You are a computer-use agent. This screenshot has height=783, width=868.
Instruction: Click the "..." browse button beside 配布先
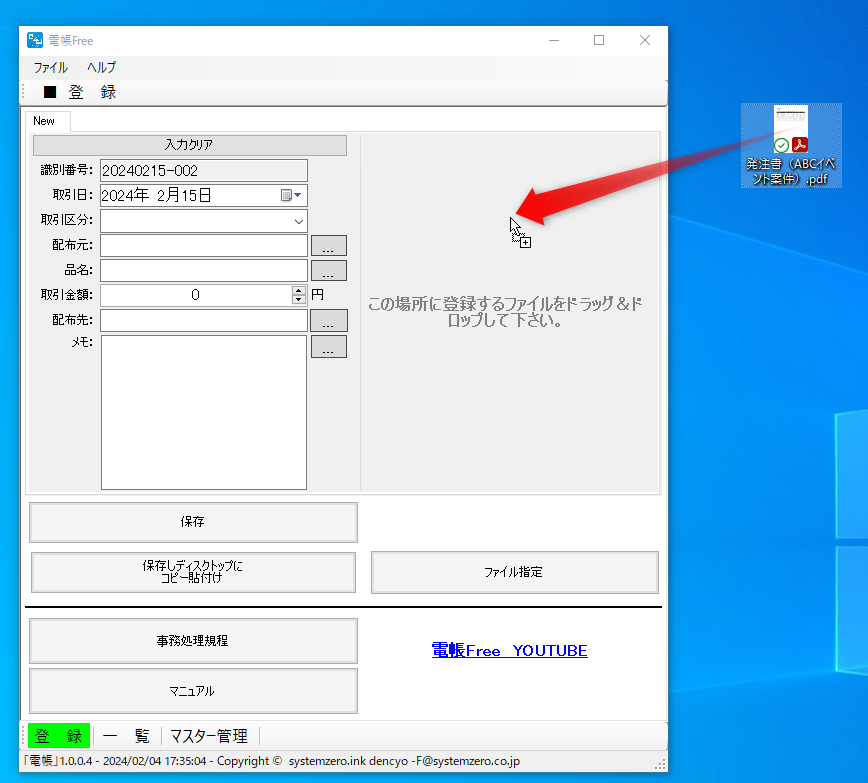329,320
